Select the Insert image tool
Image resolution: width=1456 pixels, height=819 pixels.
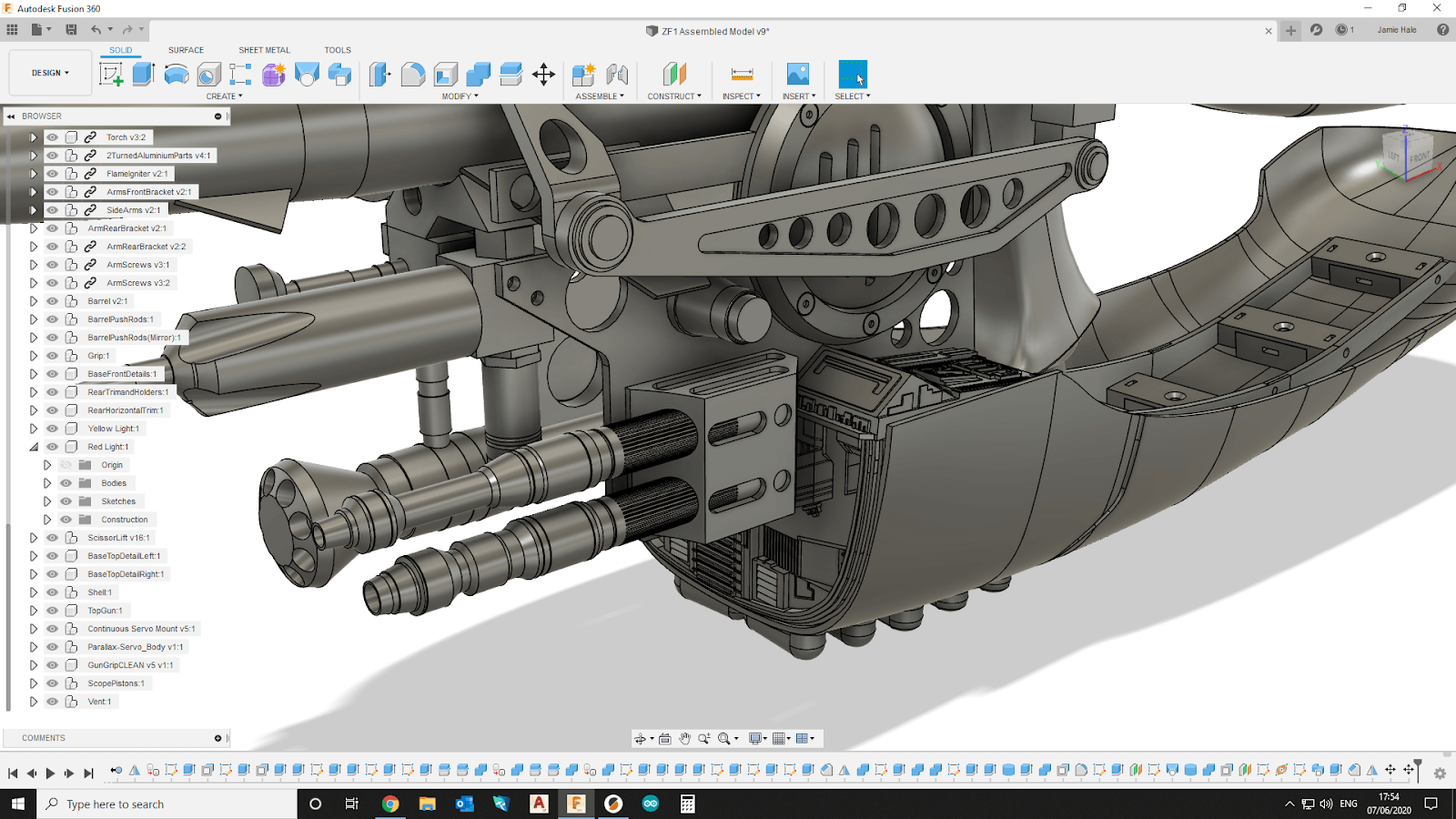[x=798, y=75]
